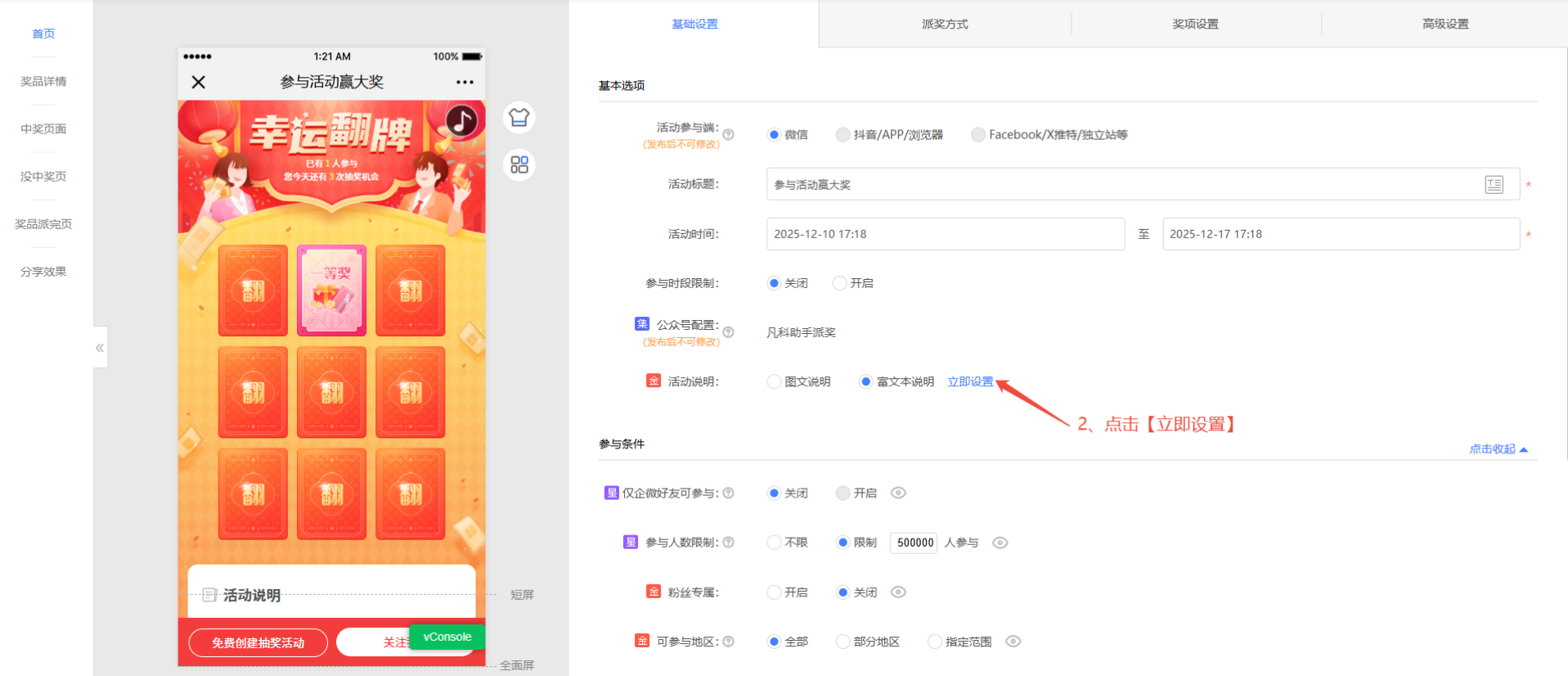
Task: Edit the 500000 participant limit field
Action: (914, 543)
